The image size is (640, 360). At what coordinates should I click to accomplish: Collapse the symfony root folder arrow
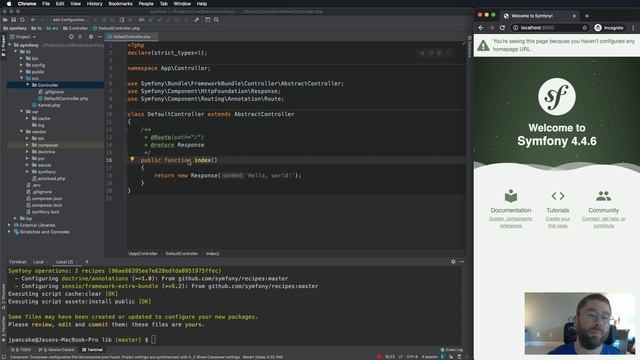point(10,45)
